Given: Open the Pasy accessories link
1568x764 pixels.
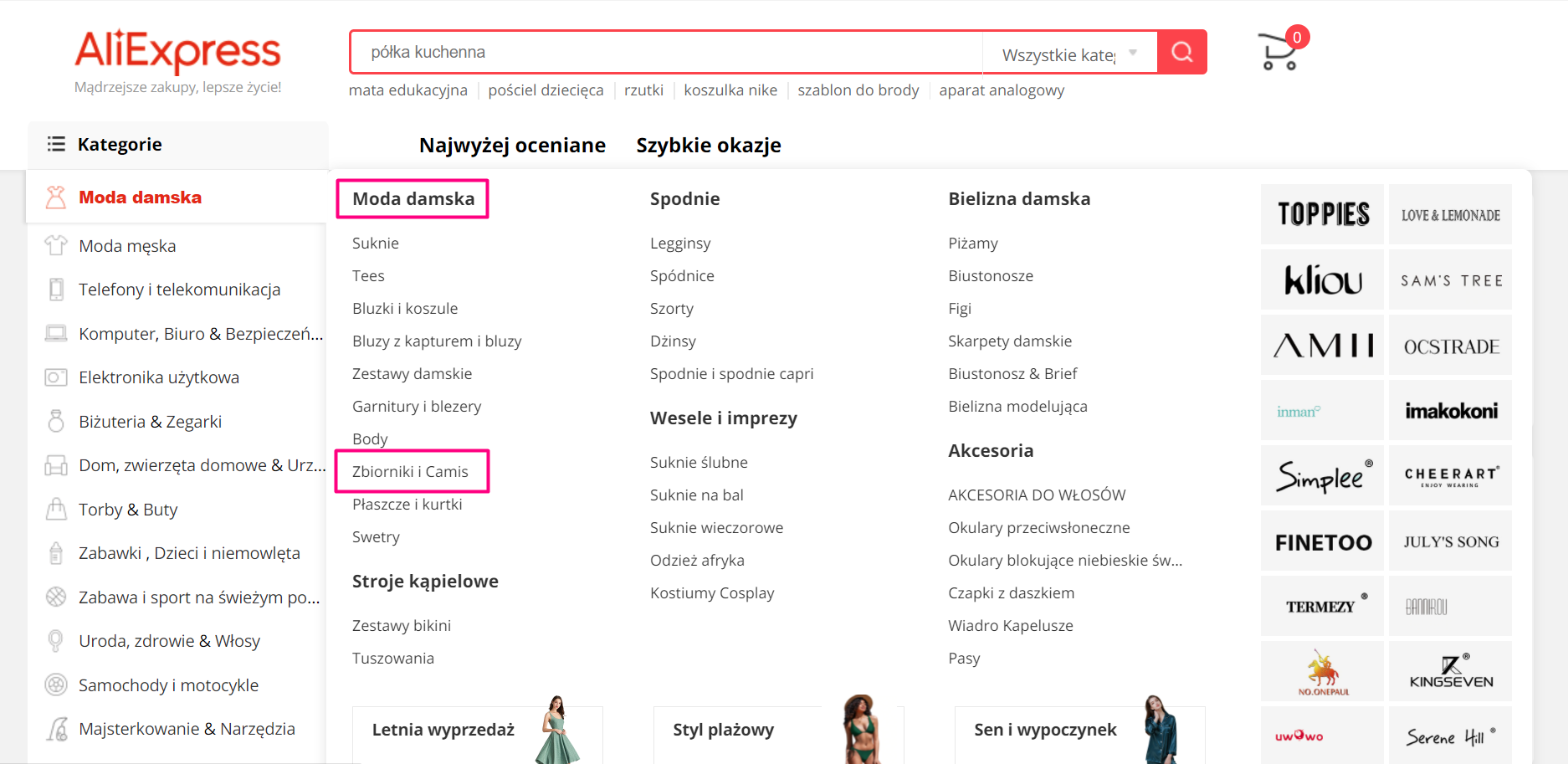Looking at the screenshot, I should pyautogui.click(x=964, y=658).
